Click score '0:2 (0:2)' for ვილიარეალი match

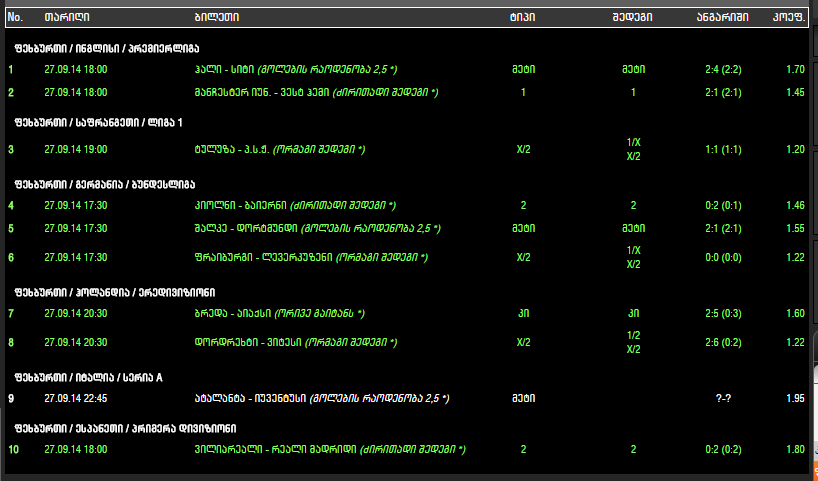point(723,450)
